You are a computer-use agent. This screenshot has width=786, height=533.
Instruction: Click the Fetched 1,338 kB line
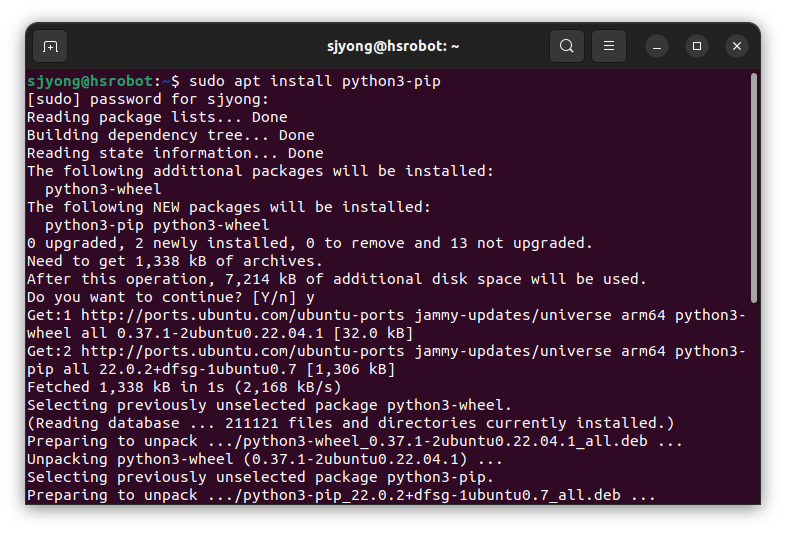[x=184, y=388]
